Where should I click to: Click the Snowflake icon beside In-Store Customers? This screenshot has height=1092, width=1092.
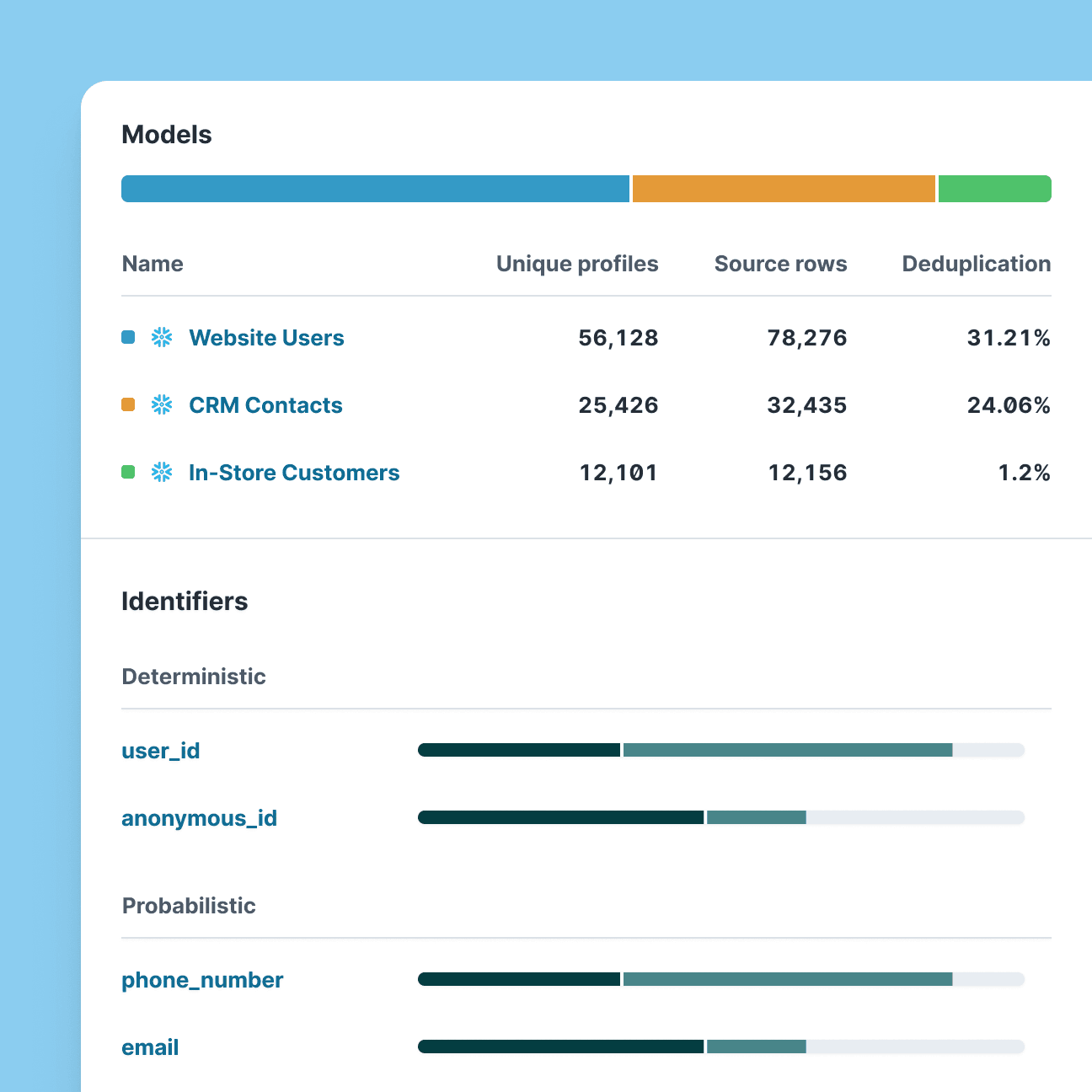point(162,473)
